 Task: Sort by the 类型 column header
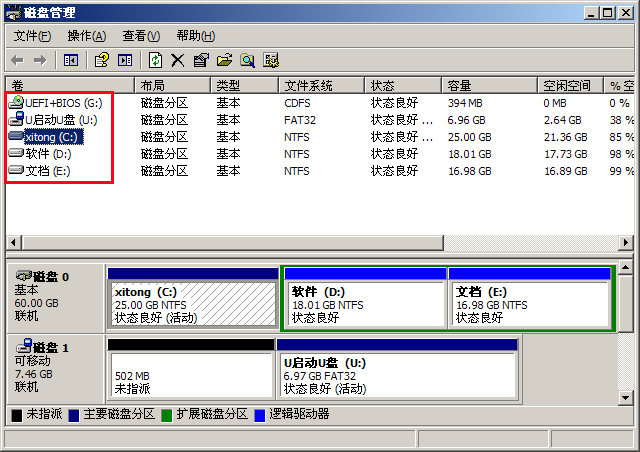point(244,85)
